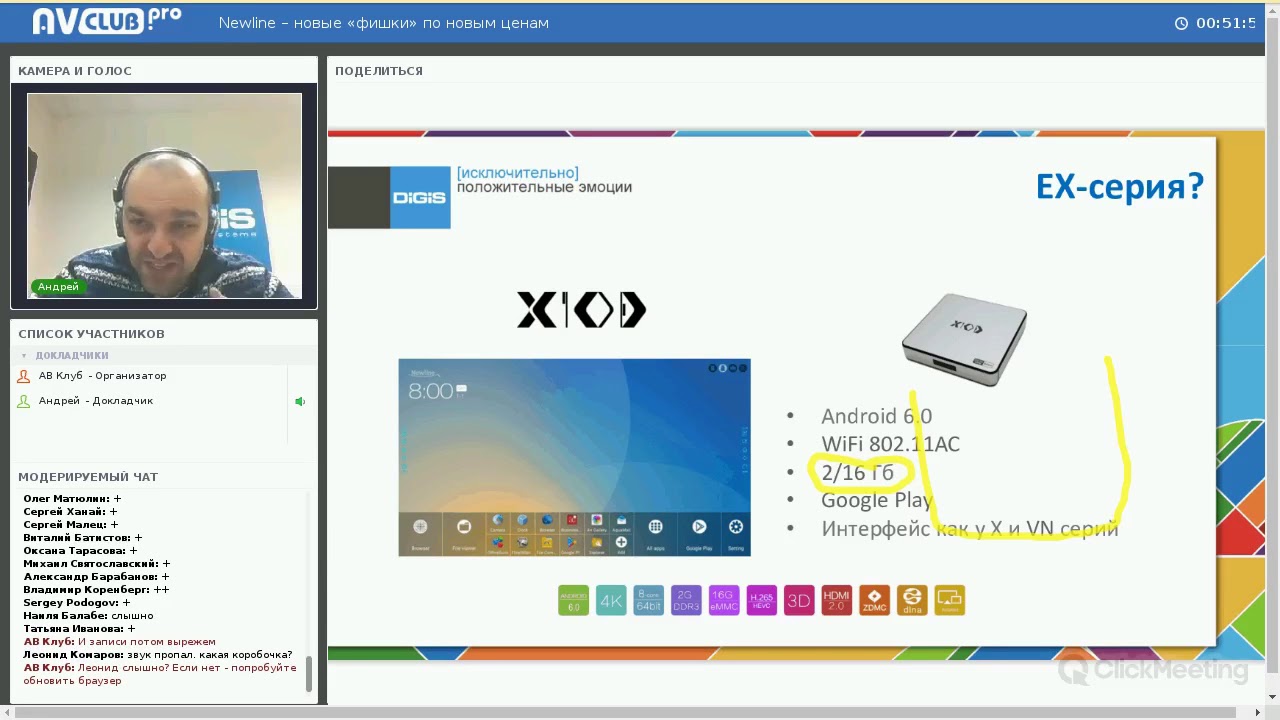Click the yellow screen-mirroring badge
This screenshot has height=720, width=1280.
pyautogui.click(x=950, y=600)
